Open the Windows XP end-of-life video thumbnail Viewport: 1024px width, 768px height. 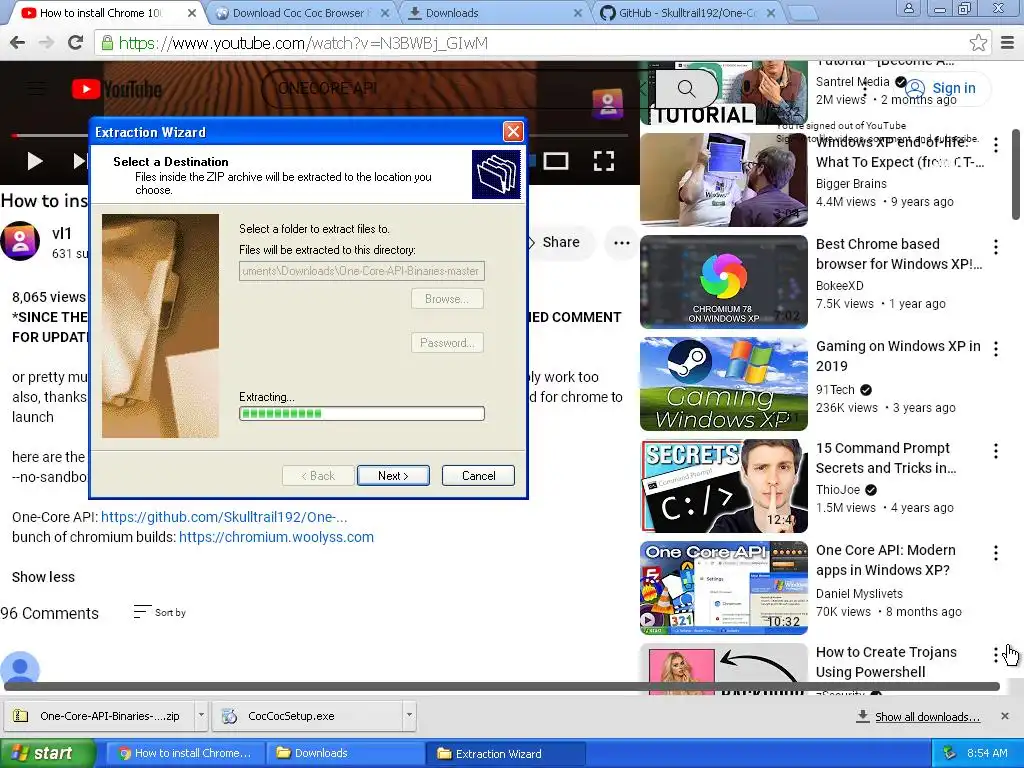point(724,180)
